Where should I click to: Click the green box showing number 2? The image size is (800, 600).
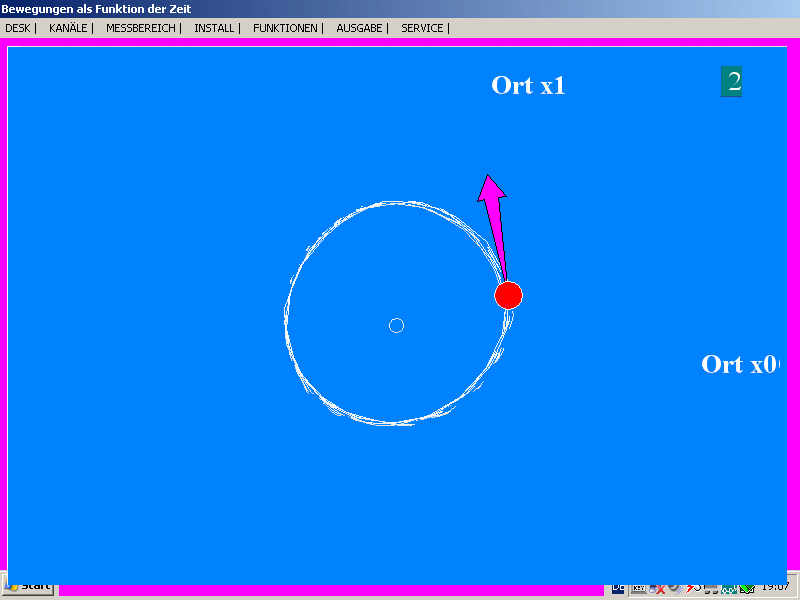pos(731,82)
